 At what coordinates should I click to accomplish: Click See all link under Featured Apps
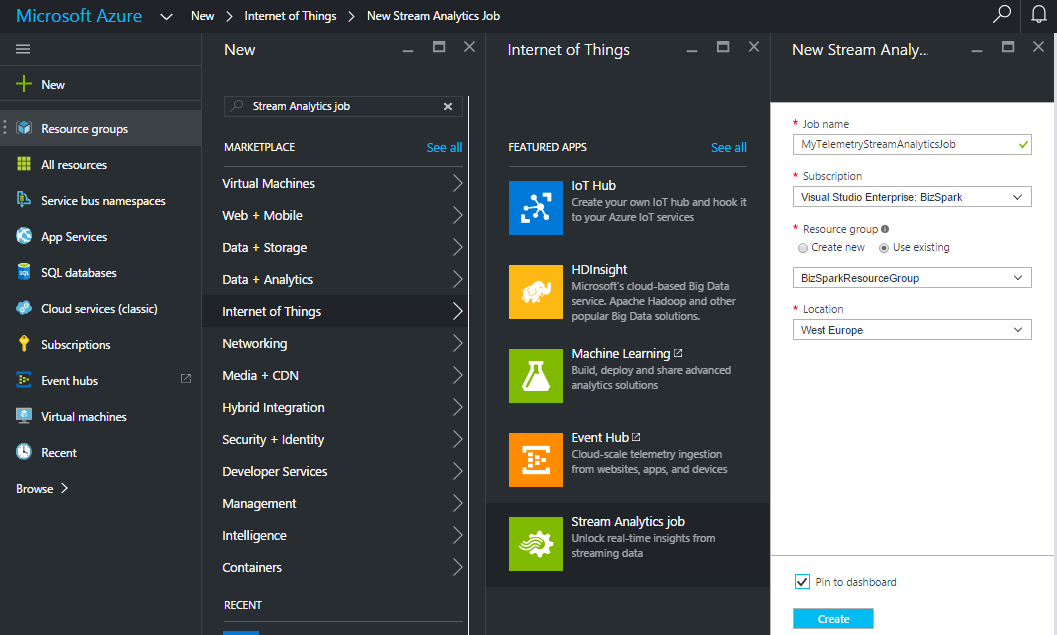pos(728,147)
